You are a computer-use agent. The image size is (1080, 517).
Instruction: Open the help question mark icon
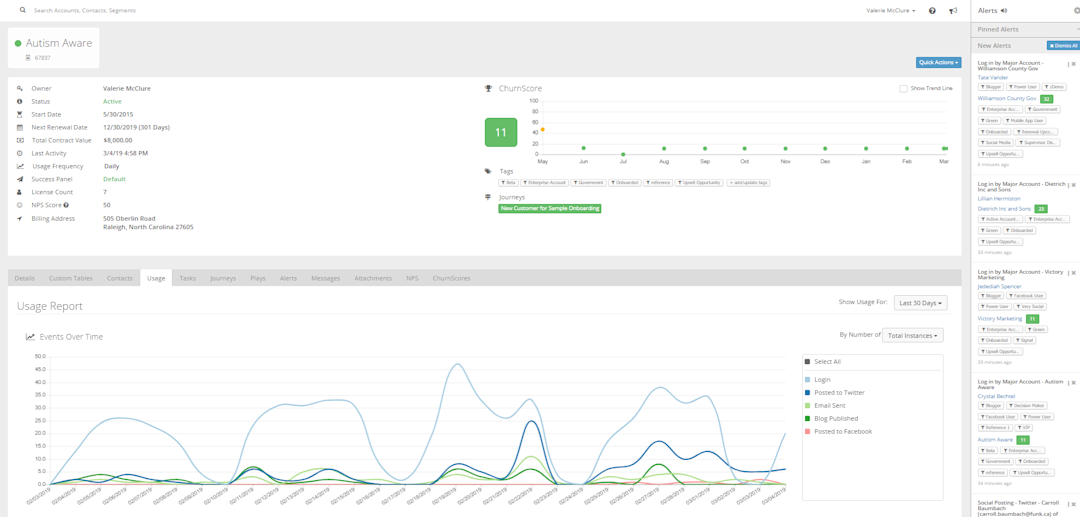pyautogui.click(x=932, y=11)
